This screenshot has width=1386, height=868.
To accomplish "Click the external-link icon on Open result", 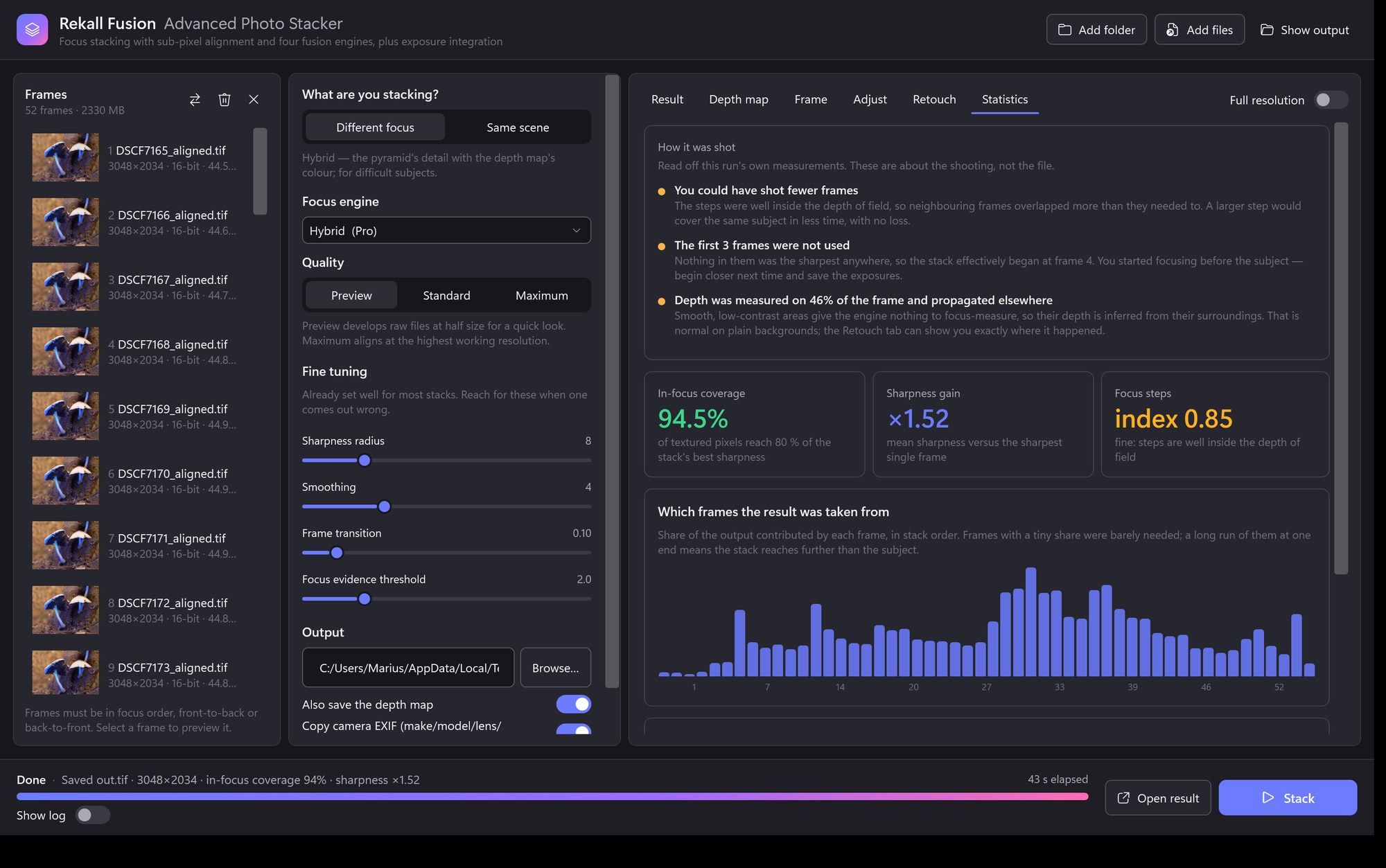I will click(1123, 798).
